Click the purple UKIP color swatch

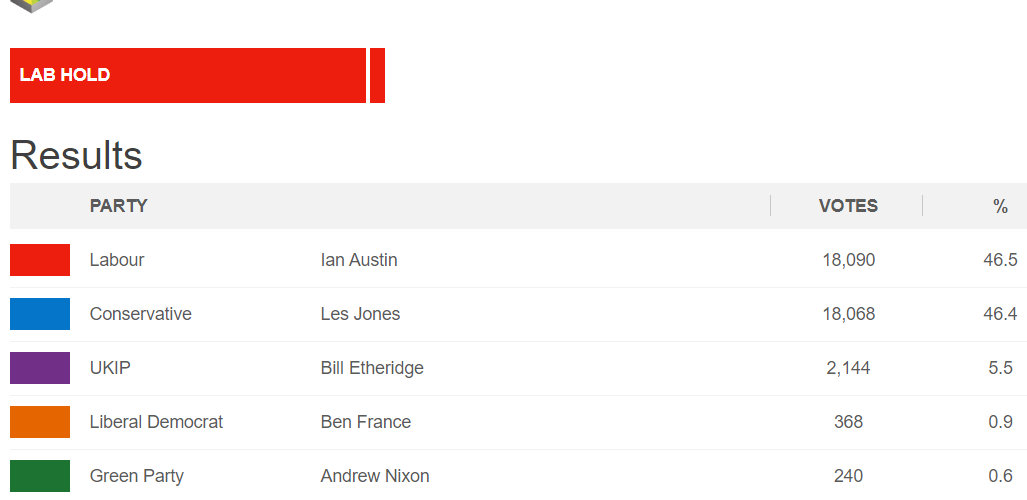(x=40, y=368)
